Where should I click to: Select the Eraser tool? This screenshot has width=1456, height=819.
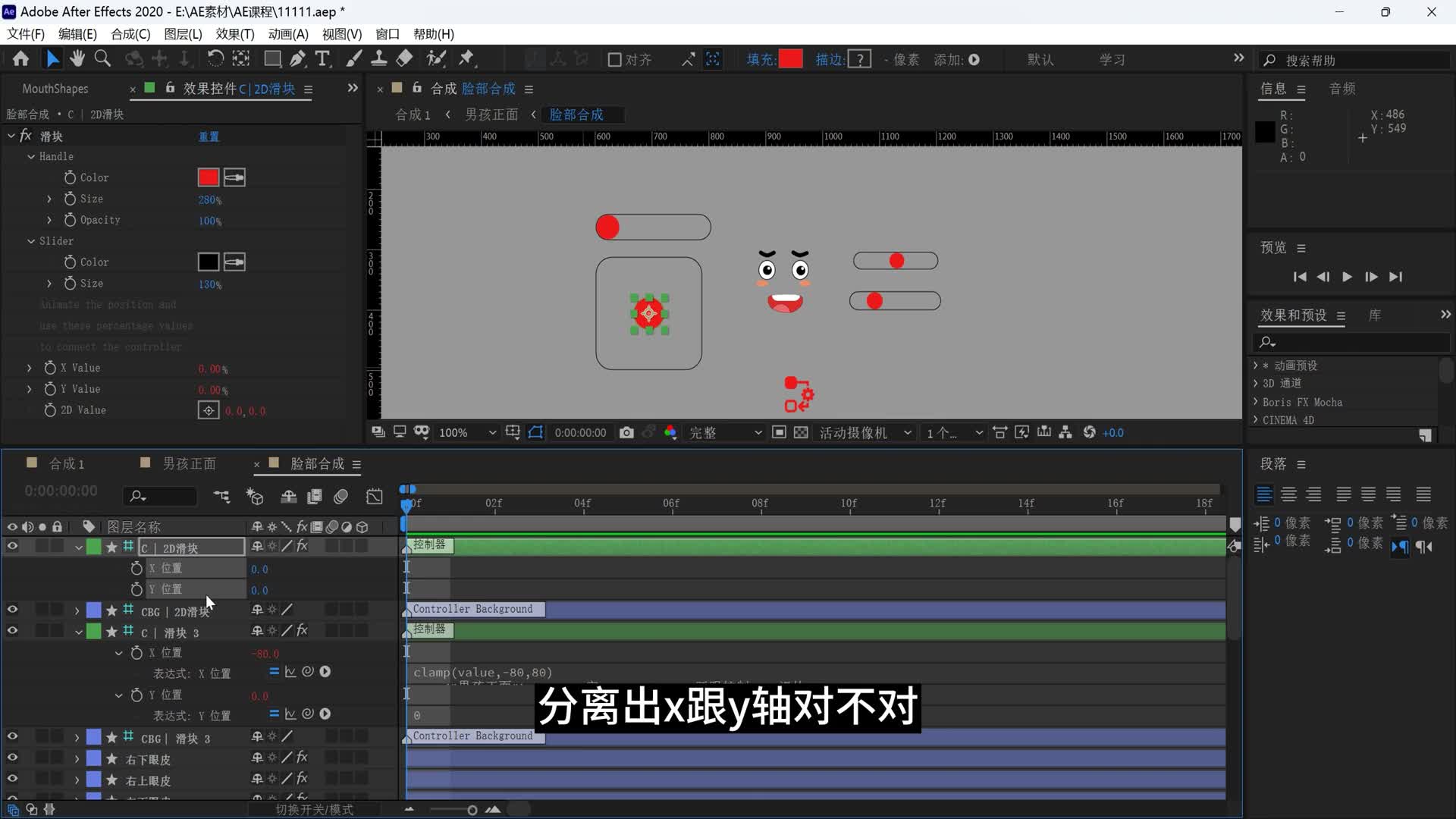(405, 59)
